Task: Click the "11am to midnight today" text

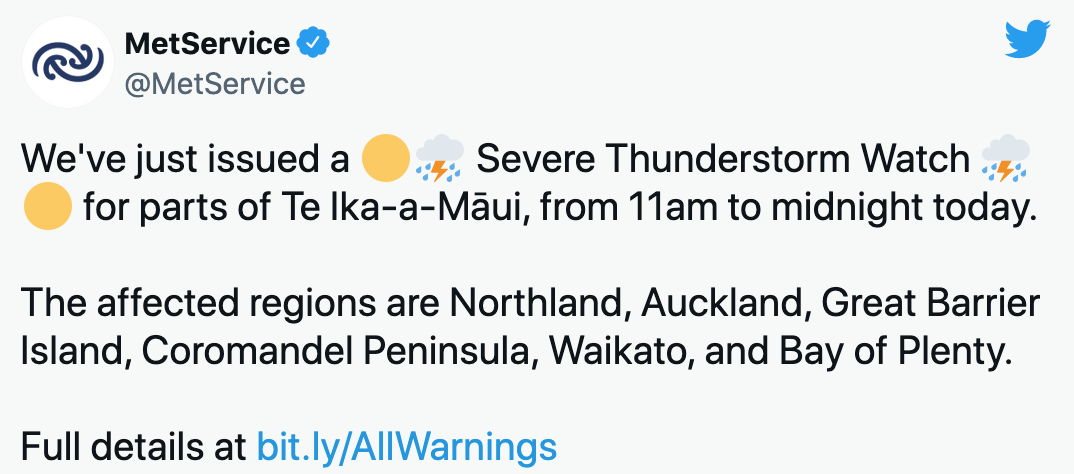Action: 827,208
